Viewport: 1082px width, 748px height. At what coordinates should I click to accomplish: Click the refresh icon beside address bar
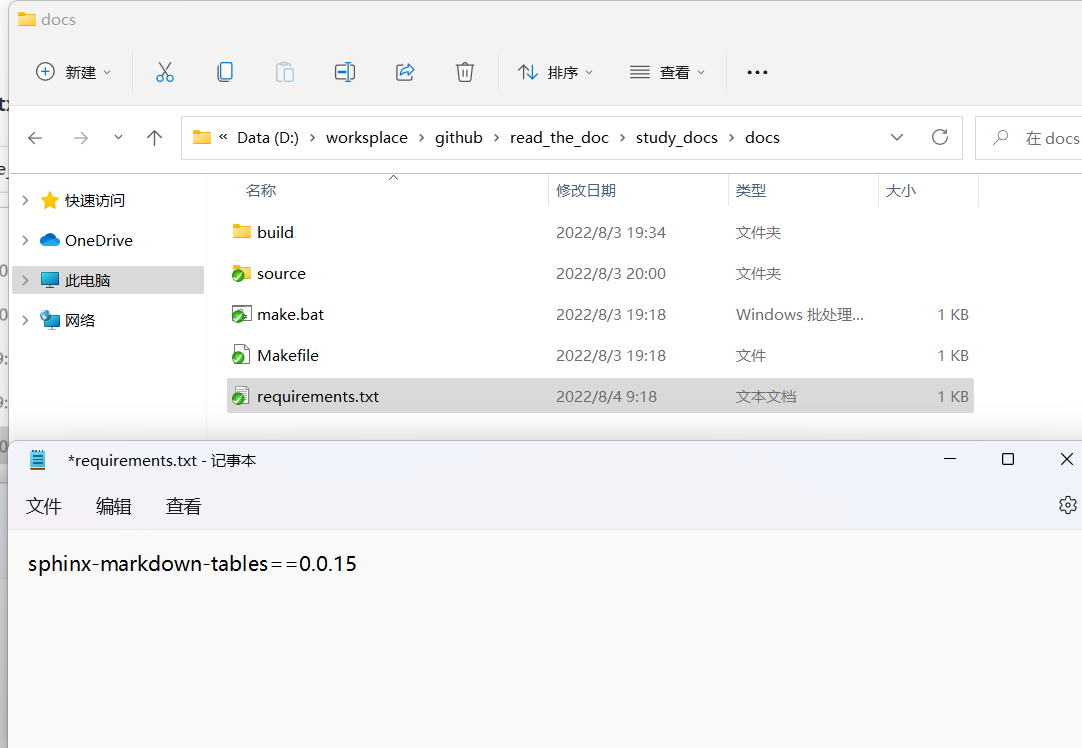click(939, 137)
